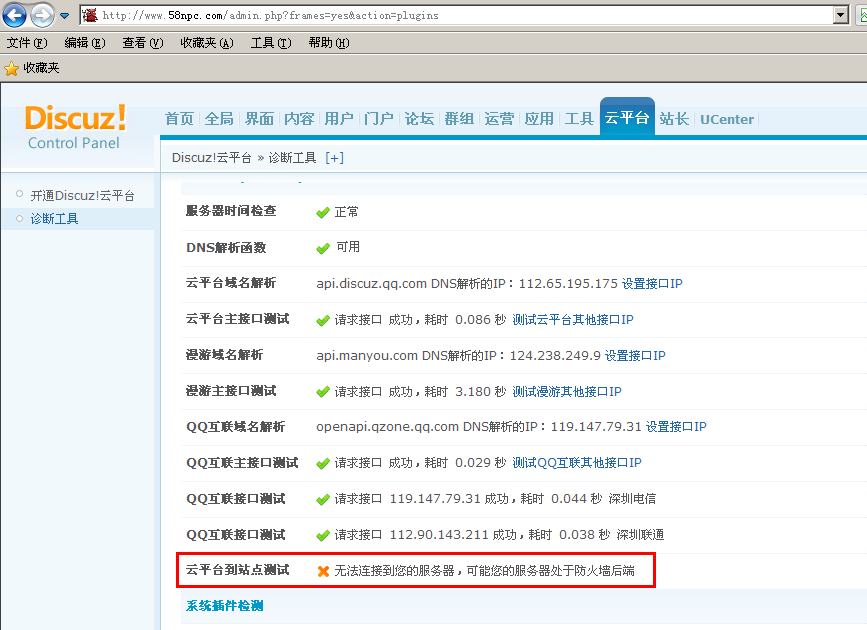
Task: Click orange X icon for 云平台到站点测试
Action: point(323,571)
